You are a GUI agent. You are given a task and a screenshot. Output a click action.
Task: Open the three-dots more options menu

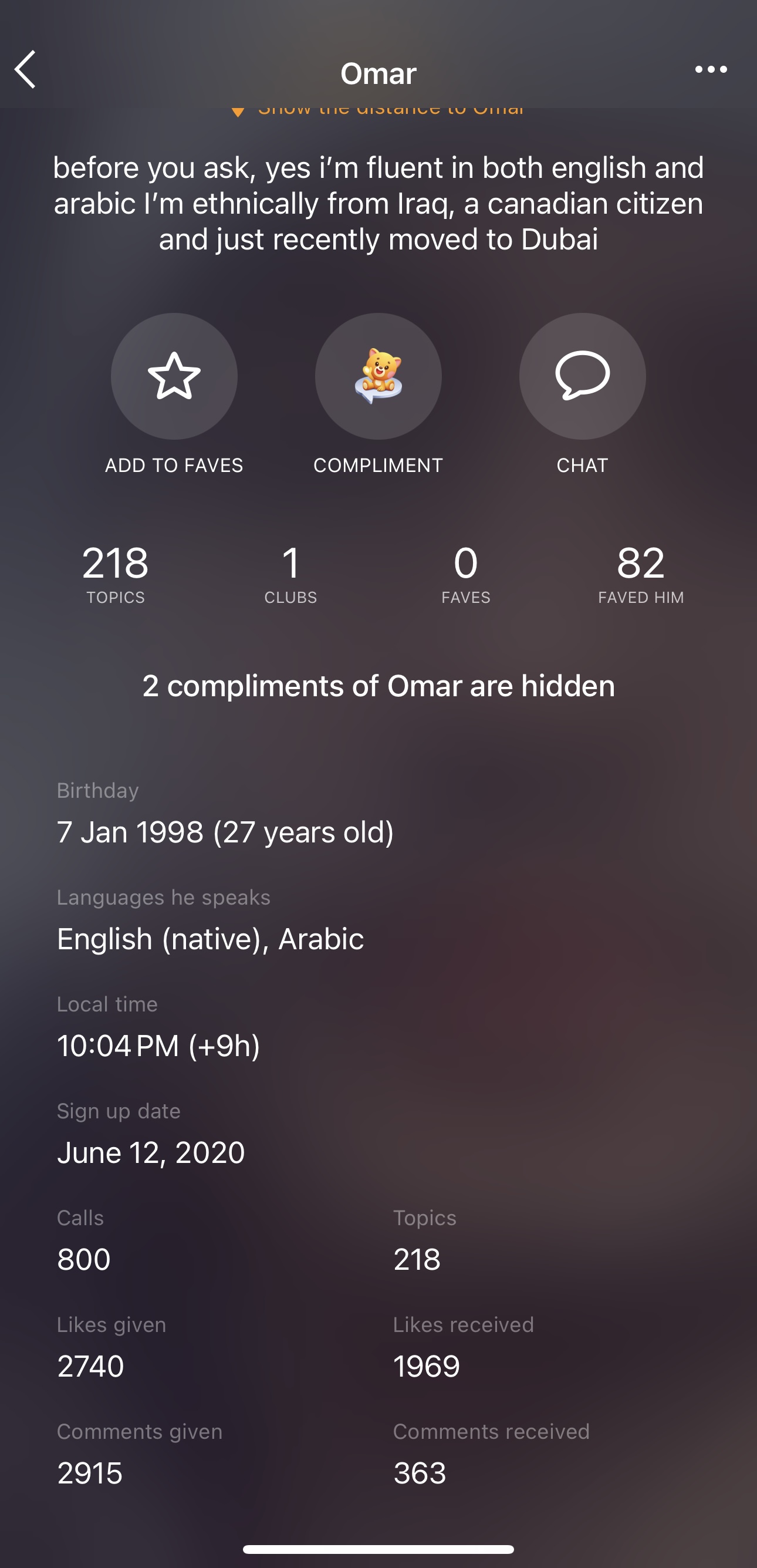[711, 69]
